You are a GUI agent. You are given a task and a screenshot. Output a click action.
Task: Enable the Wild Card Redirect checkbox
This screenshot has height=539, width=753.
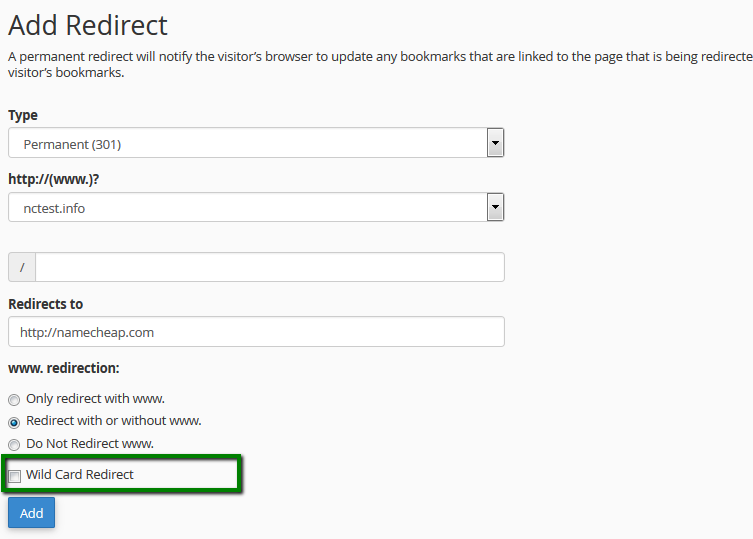14,476
